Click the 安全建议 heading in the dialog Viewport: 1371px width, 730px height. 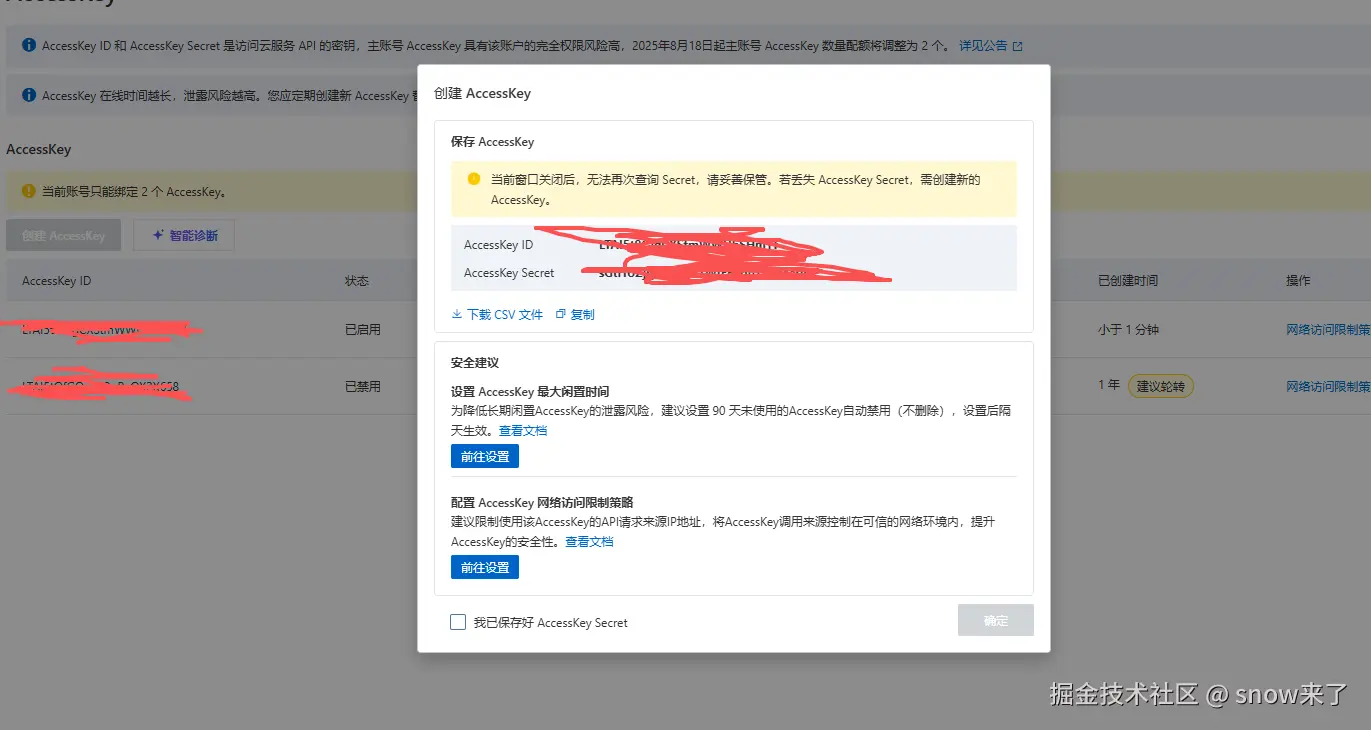pos(475,362)
